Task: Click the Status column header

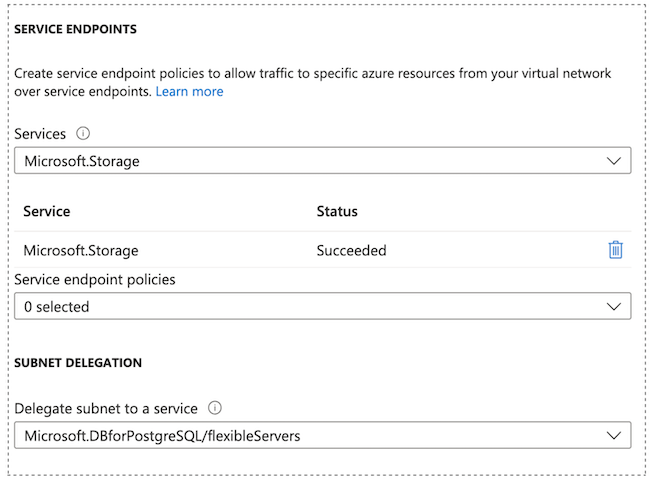Action: coord(337,212)
